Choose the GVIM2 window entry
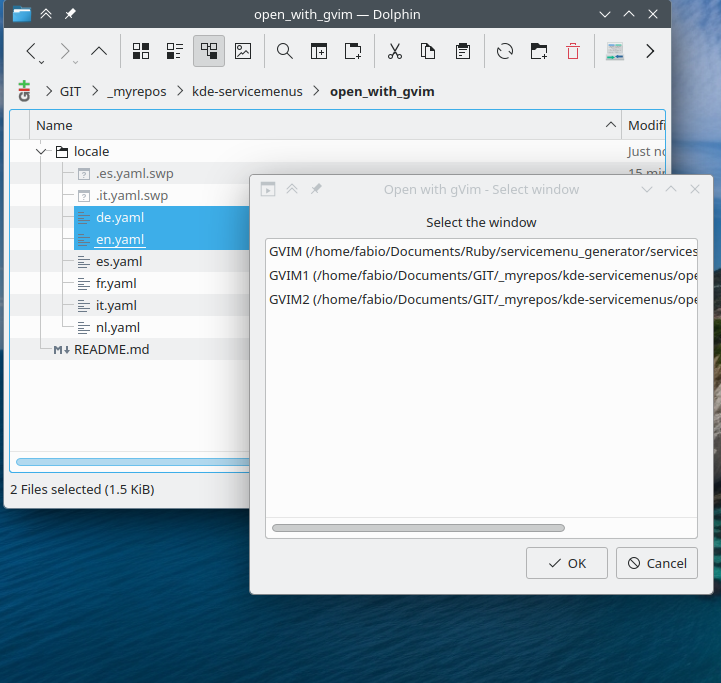This screenshot has height=683, width=721. point(481,299)
